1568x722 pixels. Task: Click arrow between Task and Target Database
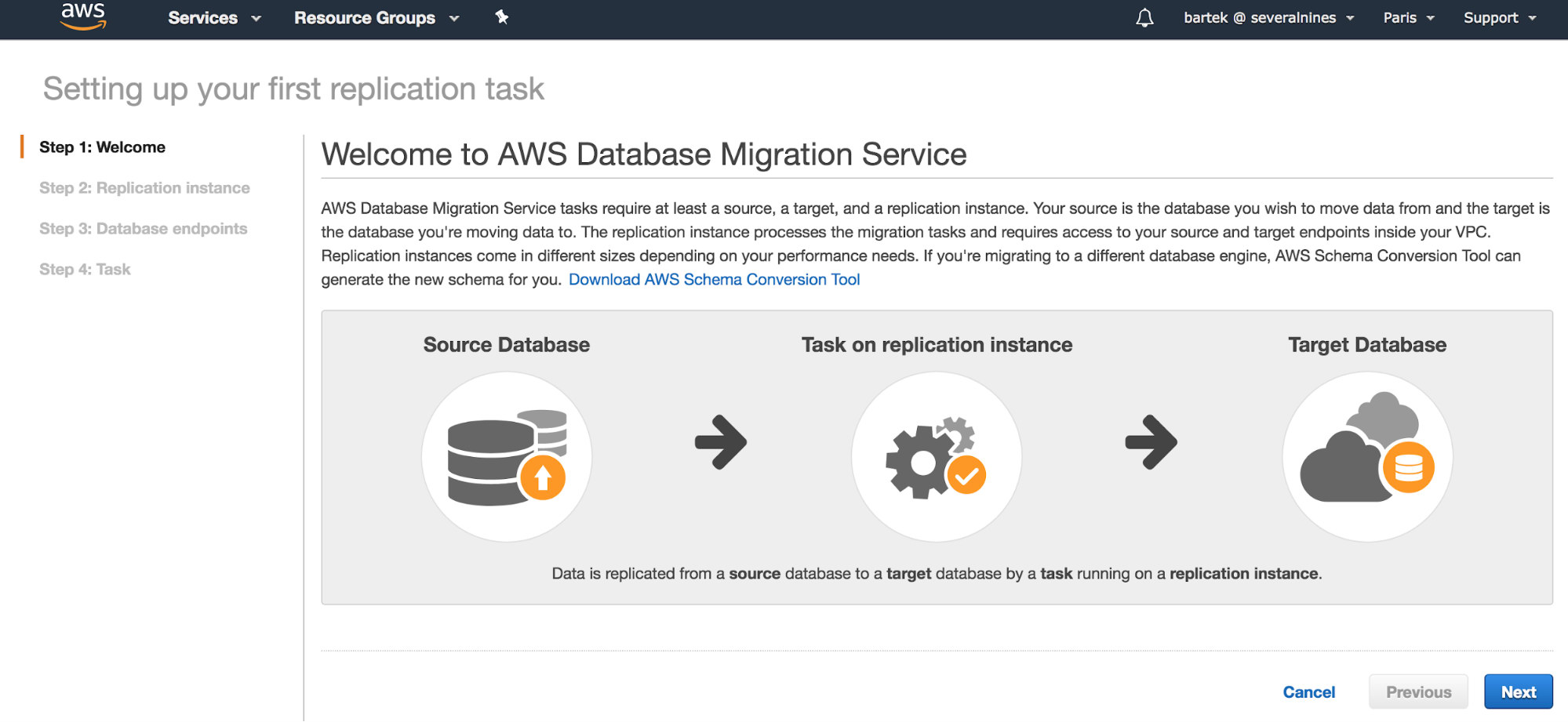click(1151, 442)
